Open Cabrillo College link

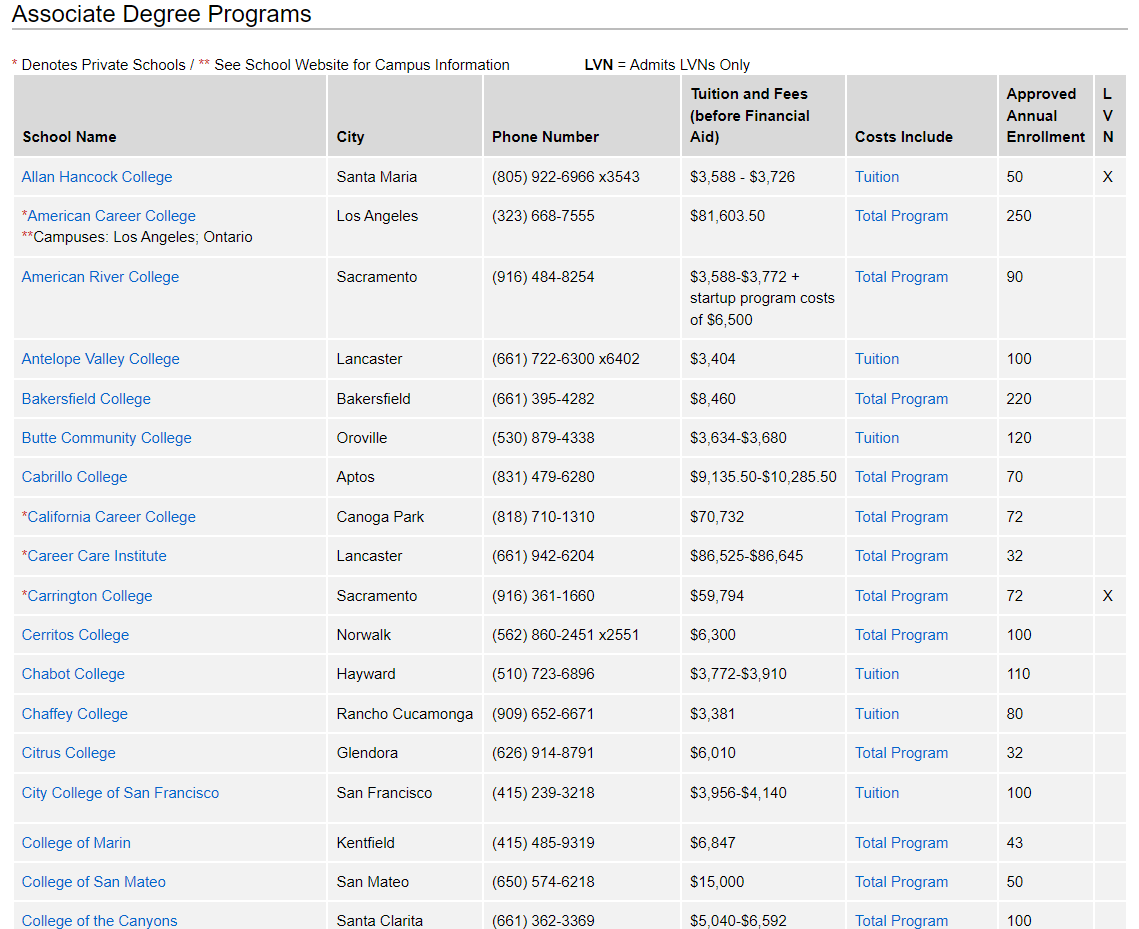[74, 477]
